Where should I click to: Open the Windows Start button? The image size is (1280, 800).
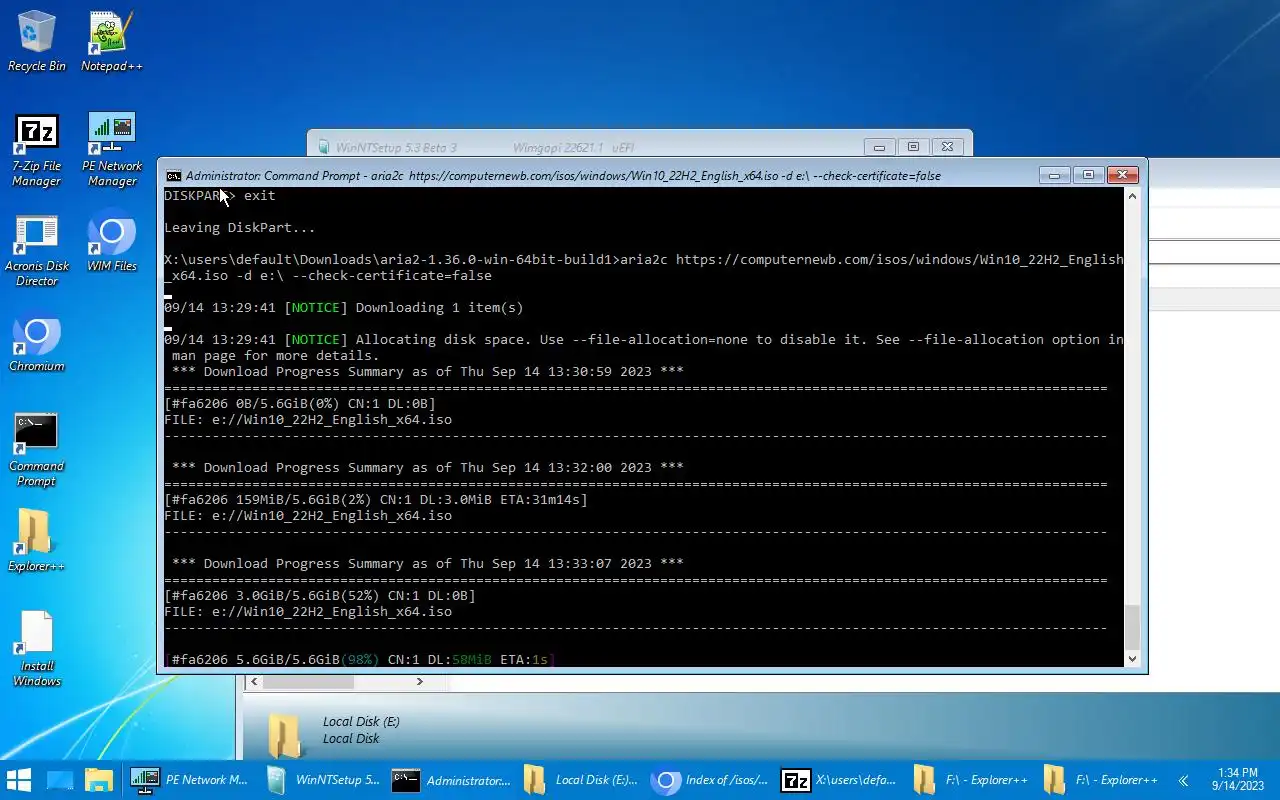pos(19,780)
